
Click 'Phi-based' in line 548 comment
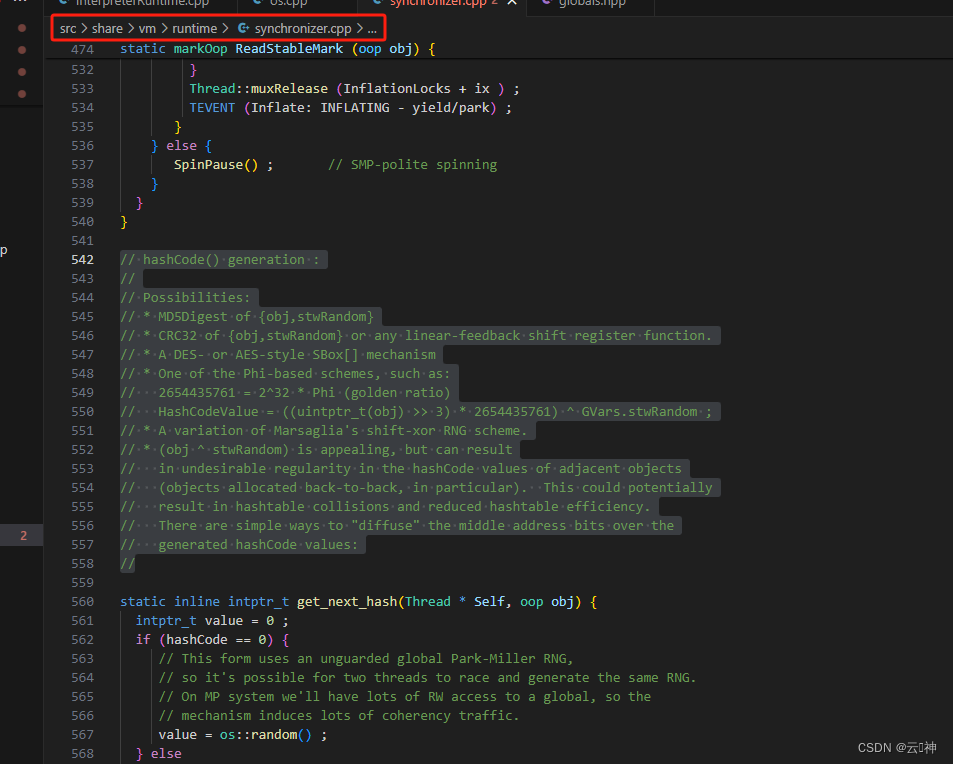pos(278,374)
